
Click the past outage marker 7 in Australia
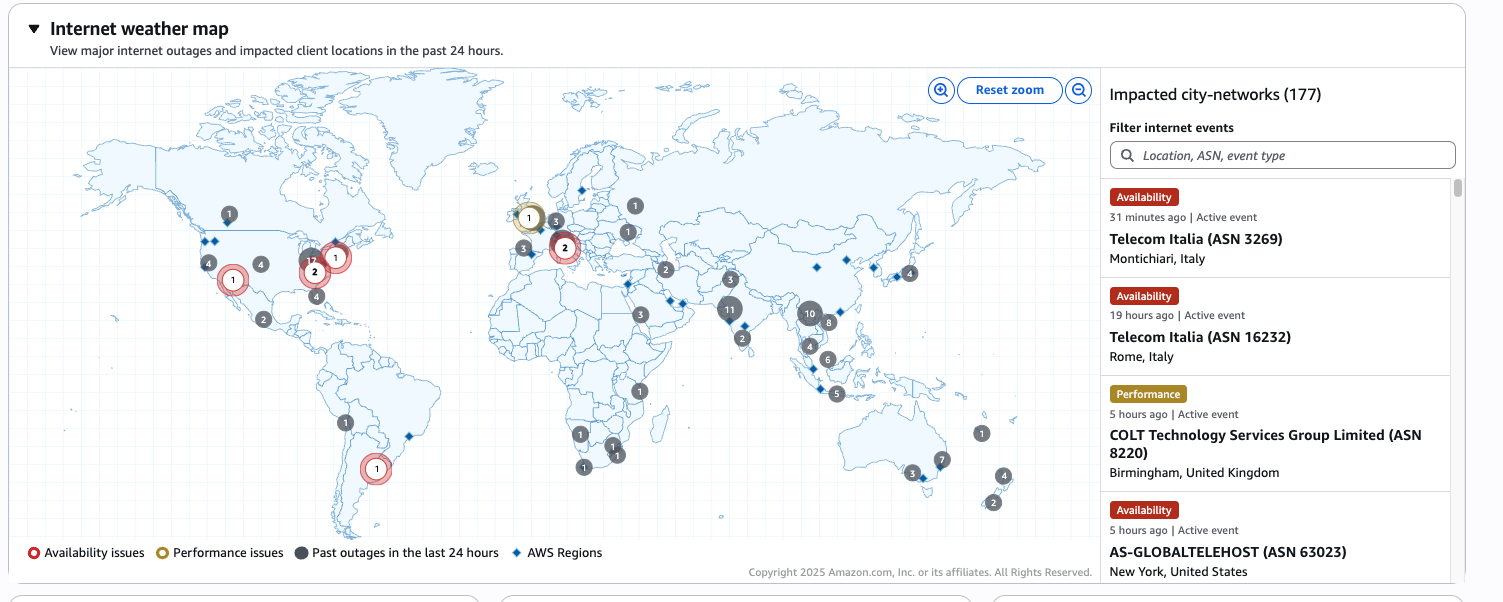coord(941,460)
